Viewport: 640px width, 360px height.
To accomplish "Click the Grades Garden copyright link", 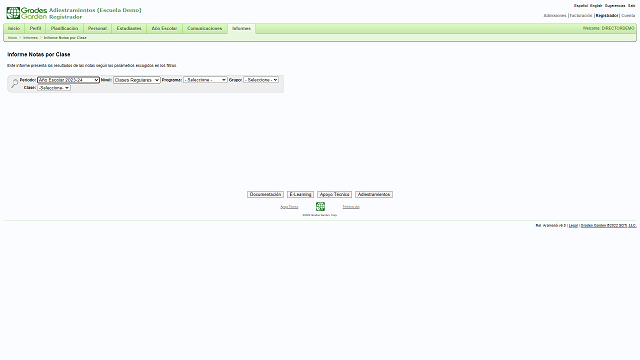I will tap(609, 225).
